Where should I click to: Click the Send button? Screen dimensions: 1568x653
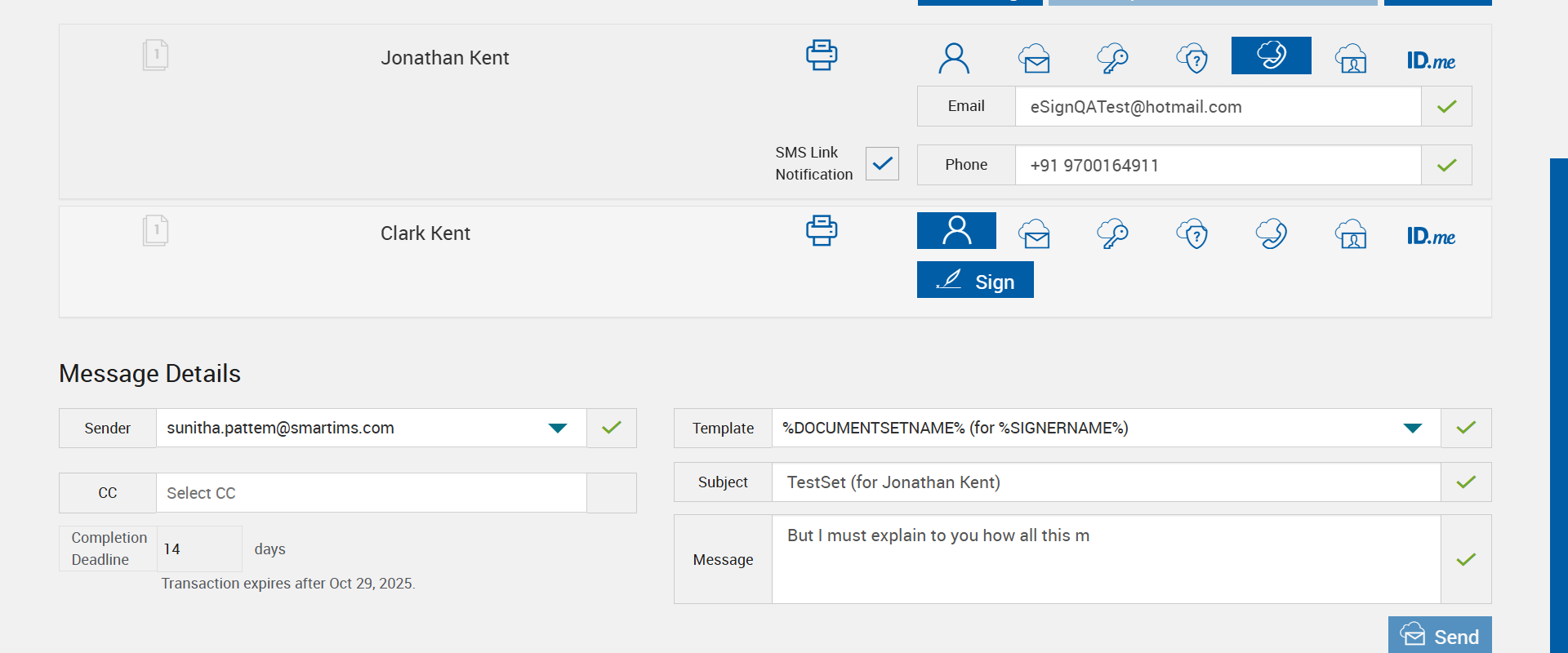(x=1440, y=636)
